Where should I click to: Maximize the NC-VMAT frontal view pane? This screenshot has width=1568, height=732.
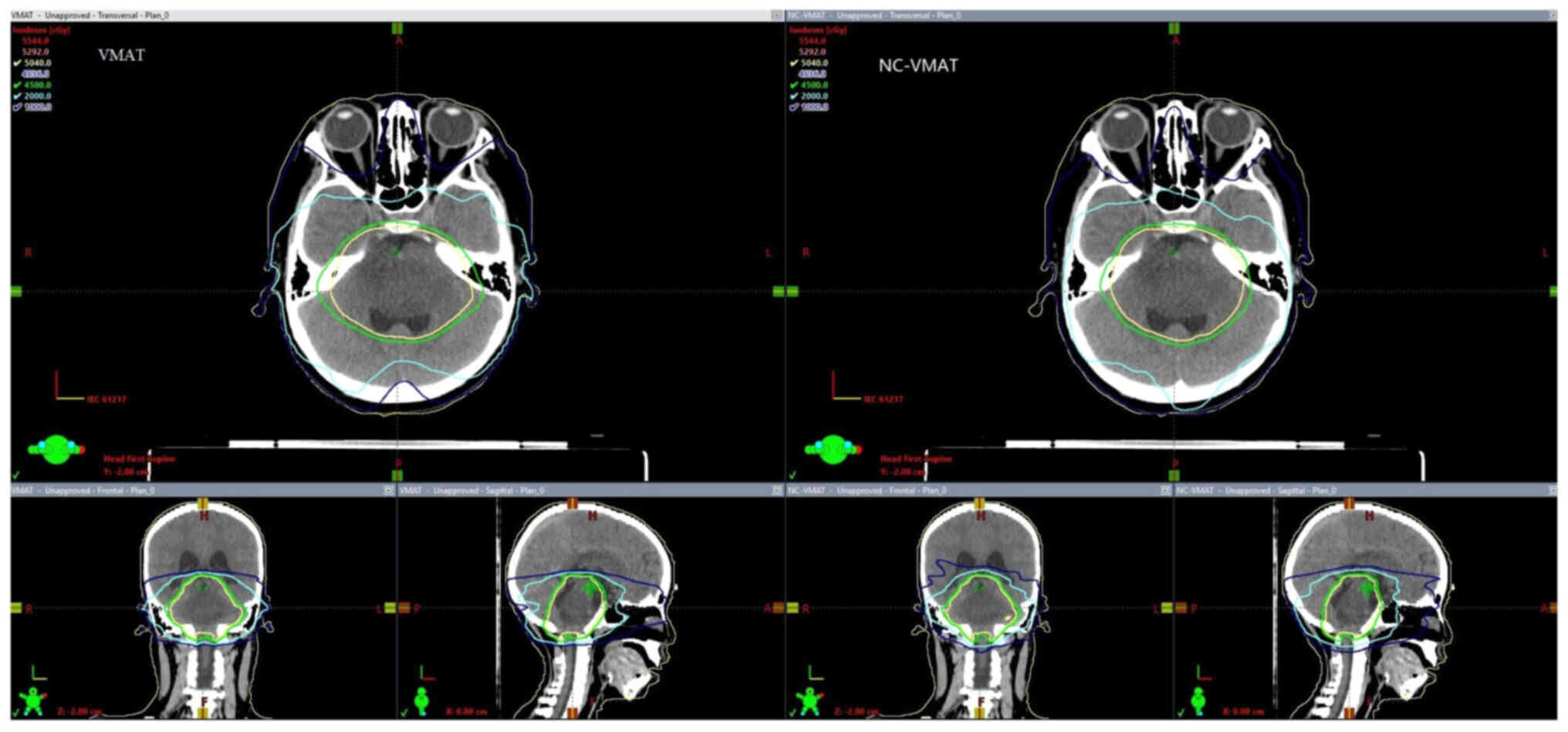[x=1165, y=490]
